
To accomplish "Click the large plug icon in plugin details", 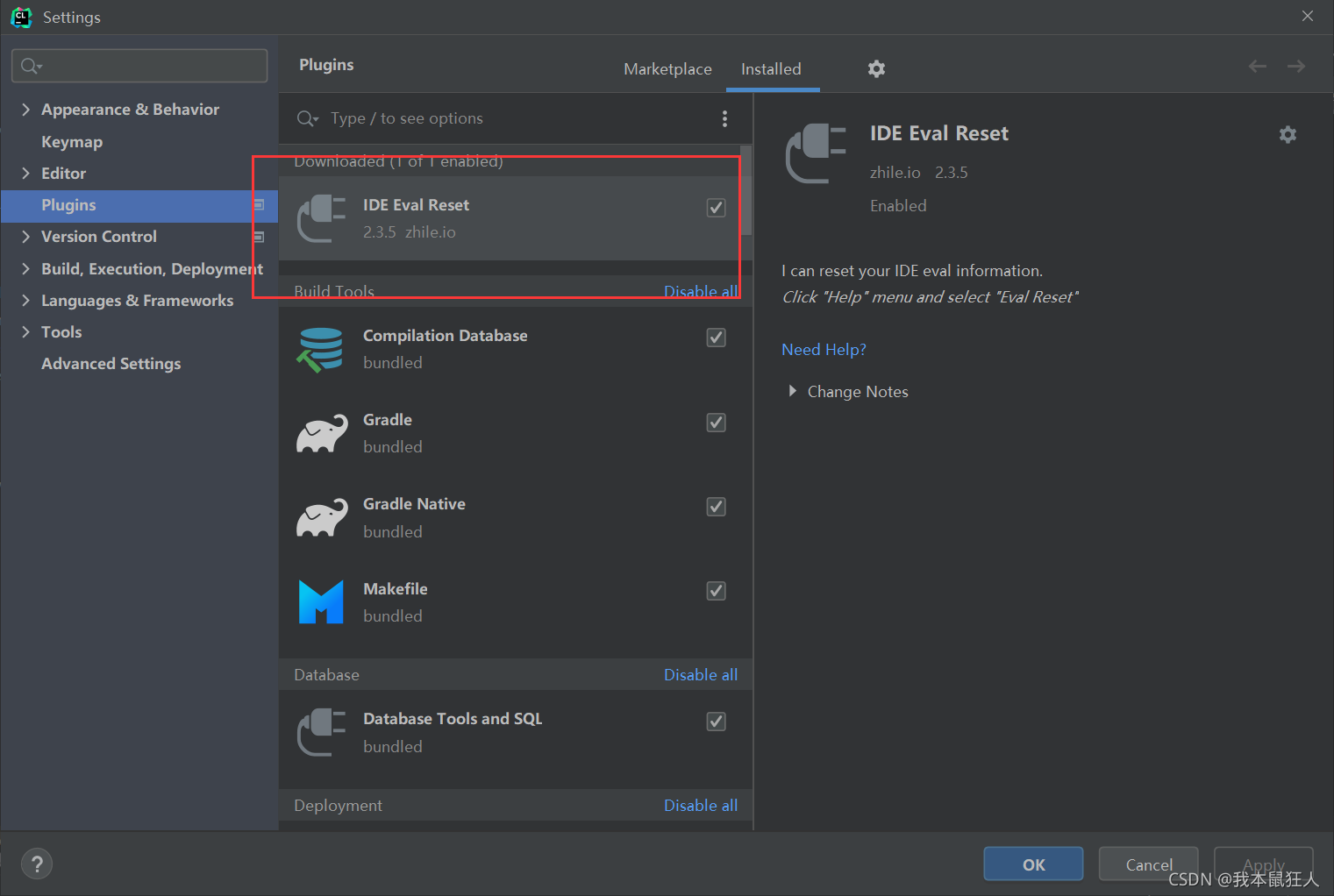I will click(x=816, y=153).
